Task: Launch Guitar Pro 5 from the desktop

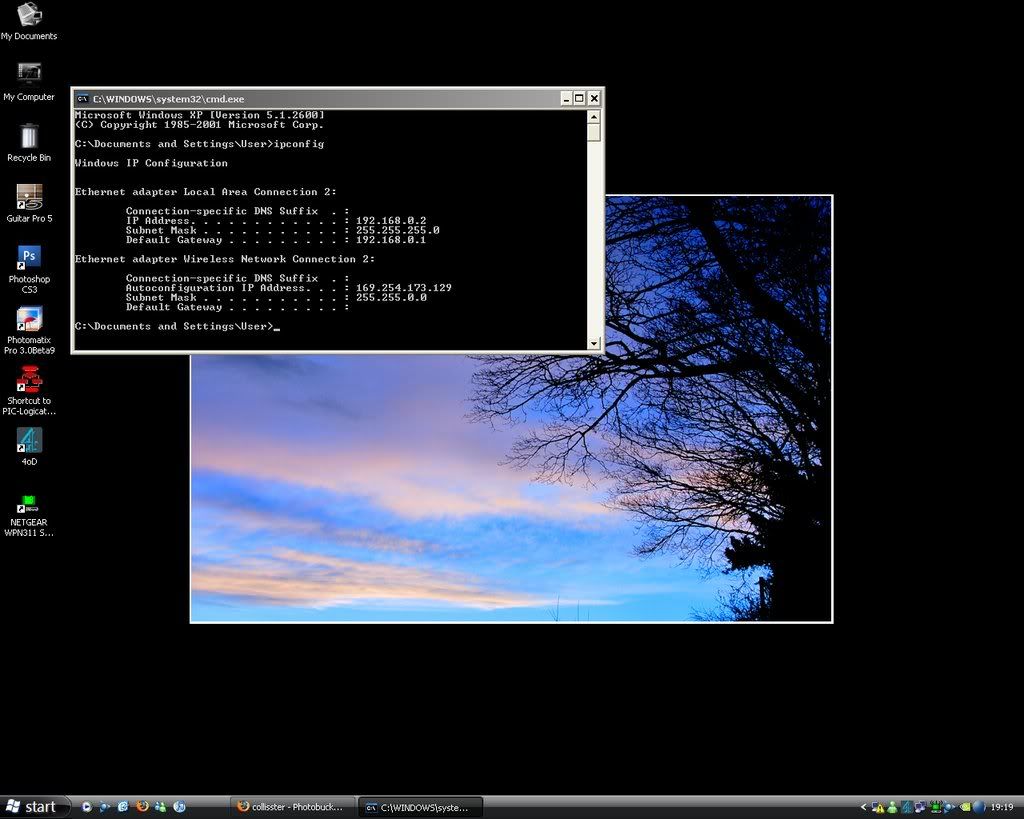Action: click(x=29, y=197)
